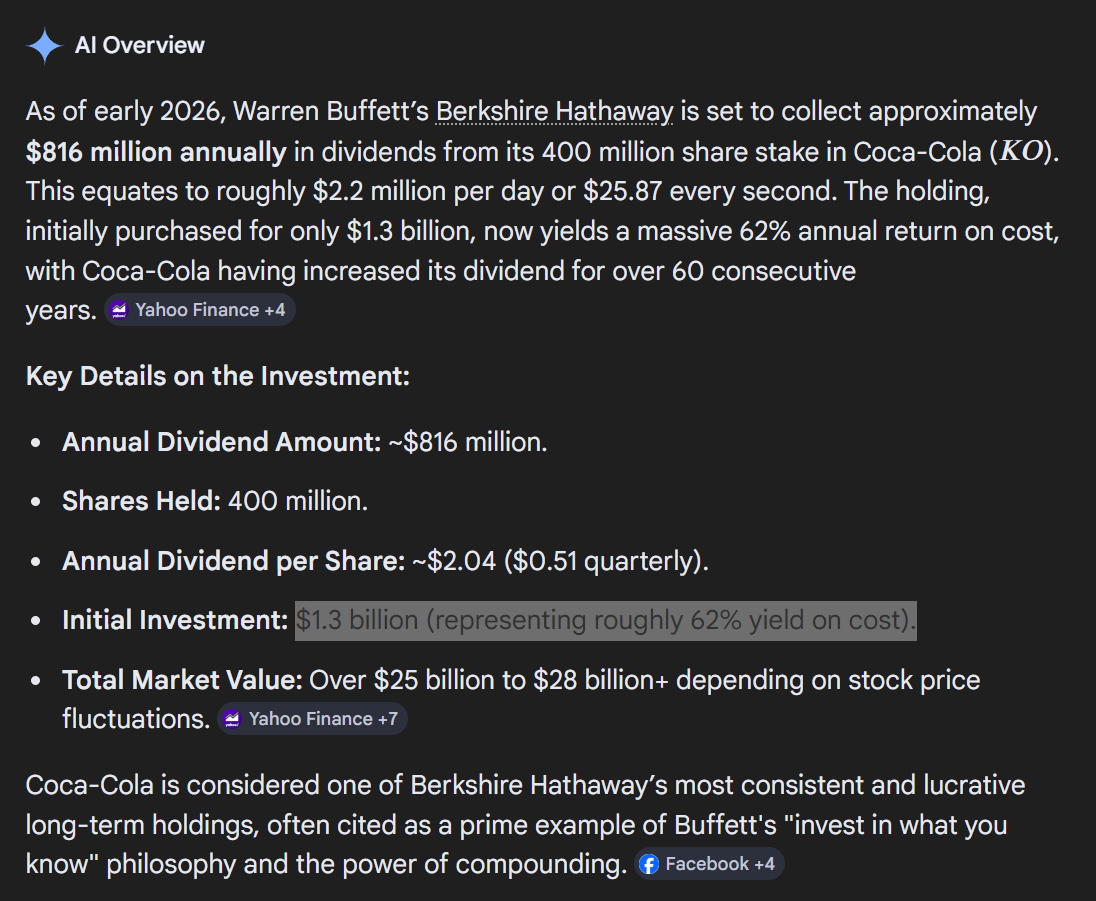The image size is (1096, 901).
Task: Click Yahoo Finance icon in +7 chip
Action: [233, 719]
